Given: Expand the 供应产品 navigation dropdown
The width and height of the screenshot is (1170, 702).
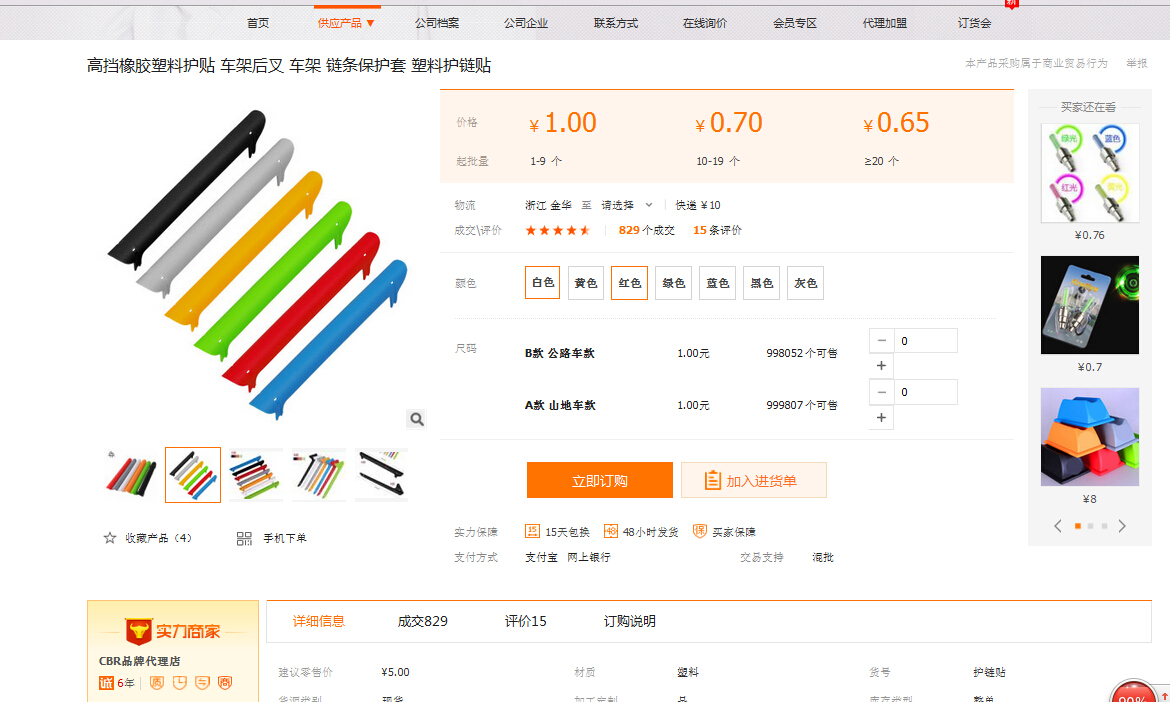Looking at the screenshot, I should [346, 23].
